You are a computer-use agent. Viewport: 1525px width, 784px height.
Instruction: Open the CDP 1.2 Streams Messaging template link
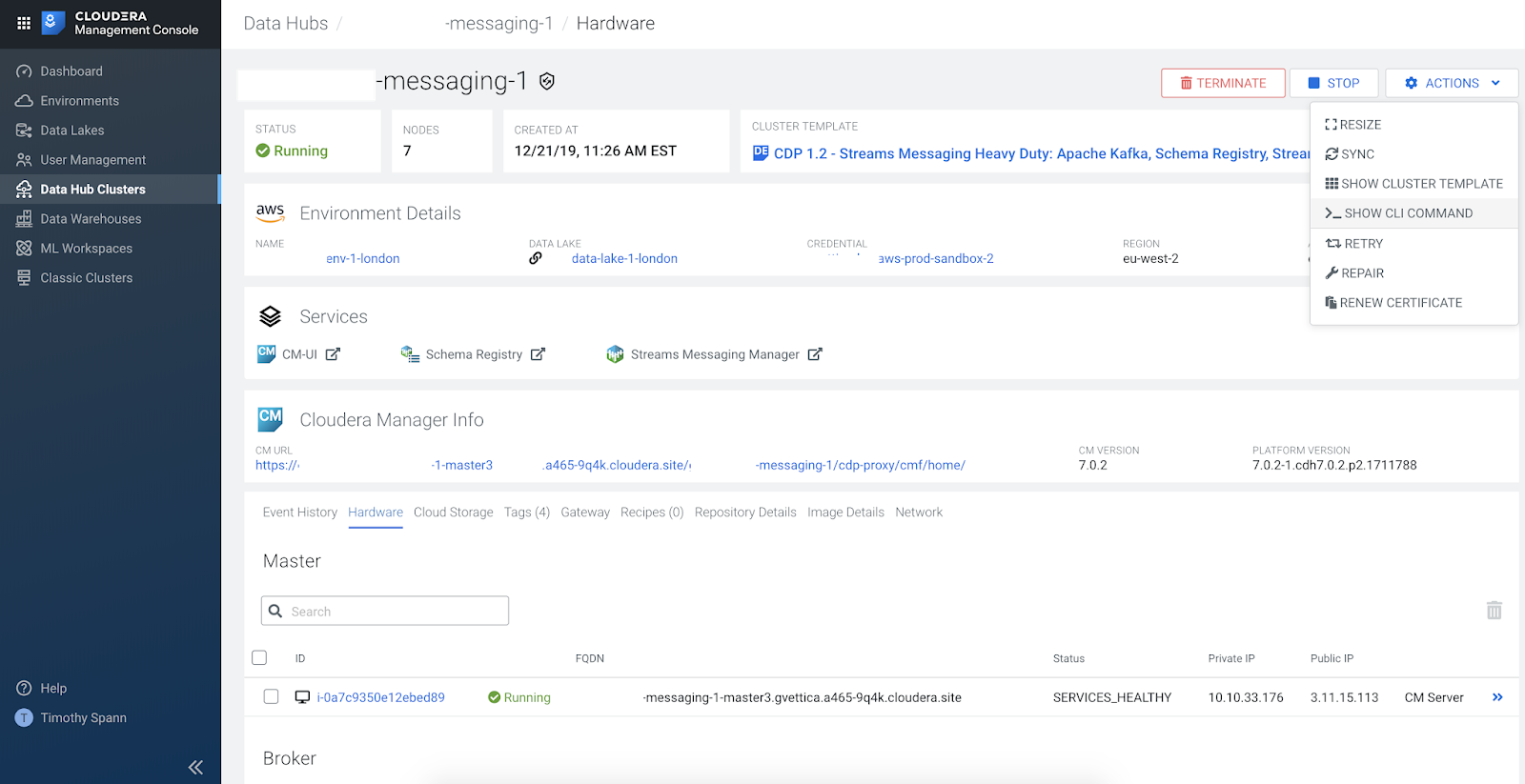click(1042, 153)
